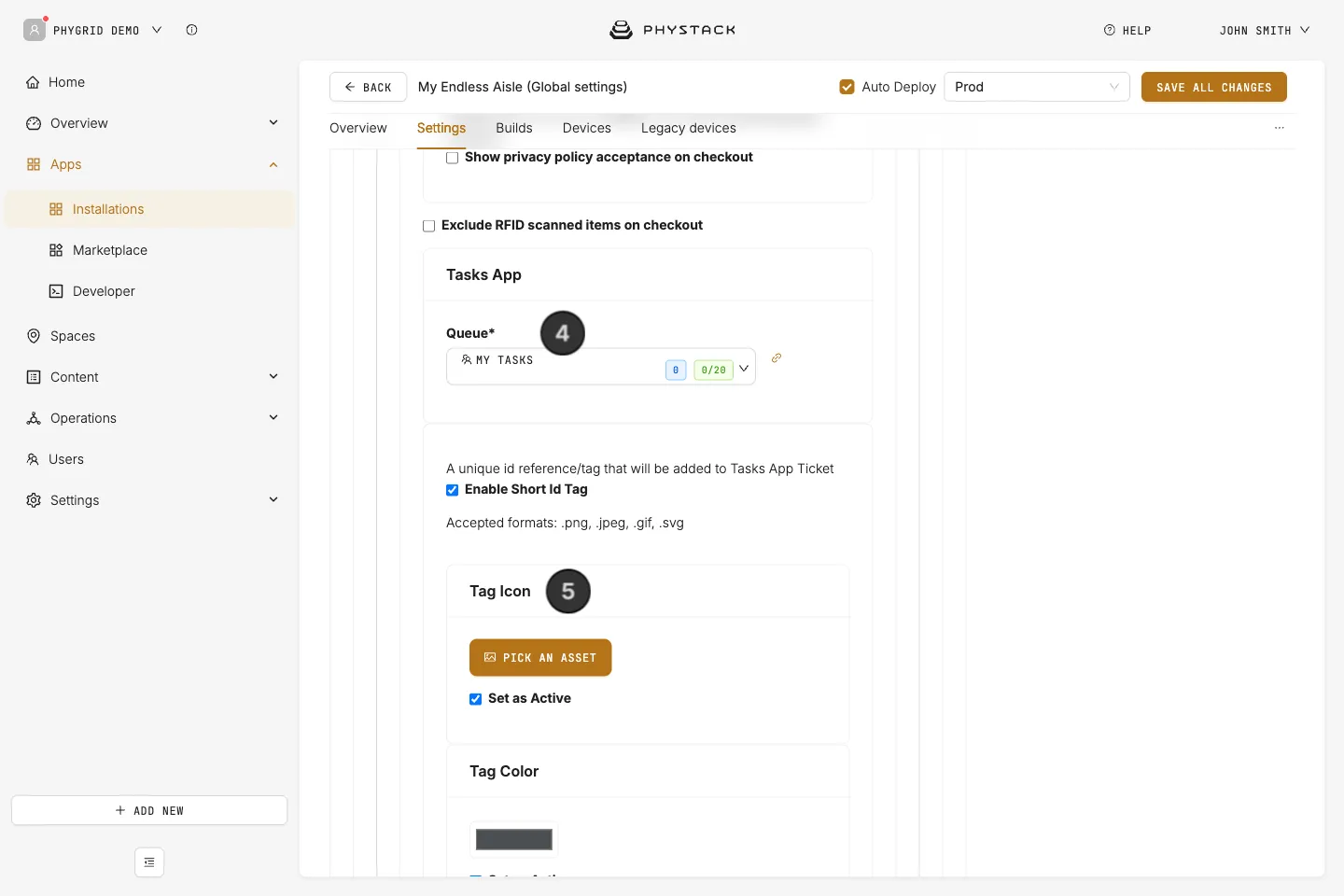The image size is (1344, 896).
Task: Click the Pick an Asset button
Action: 540,658
